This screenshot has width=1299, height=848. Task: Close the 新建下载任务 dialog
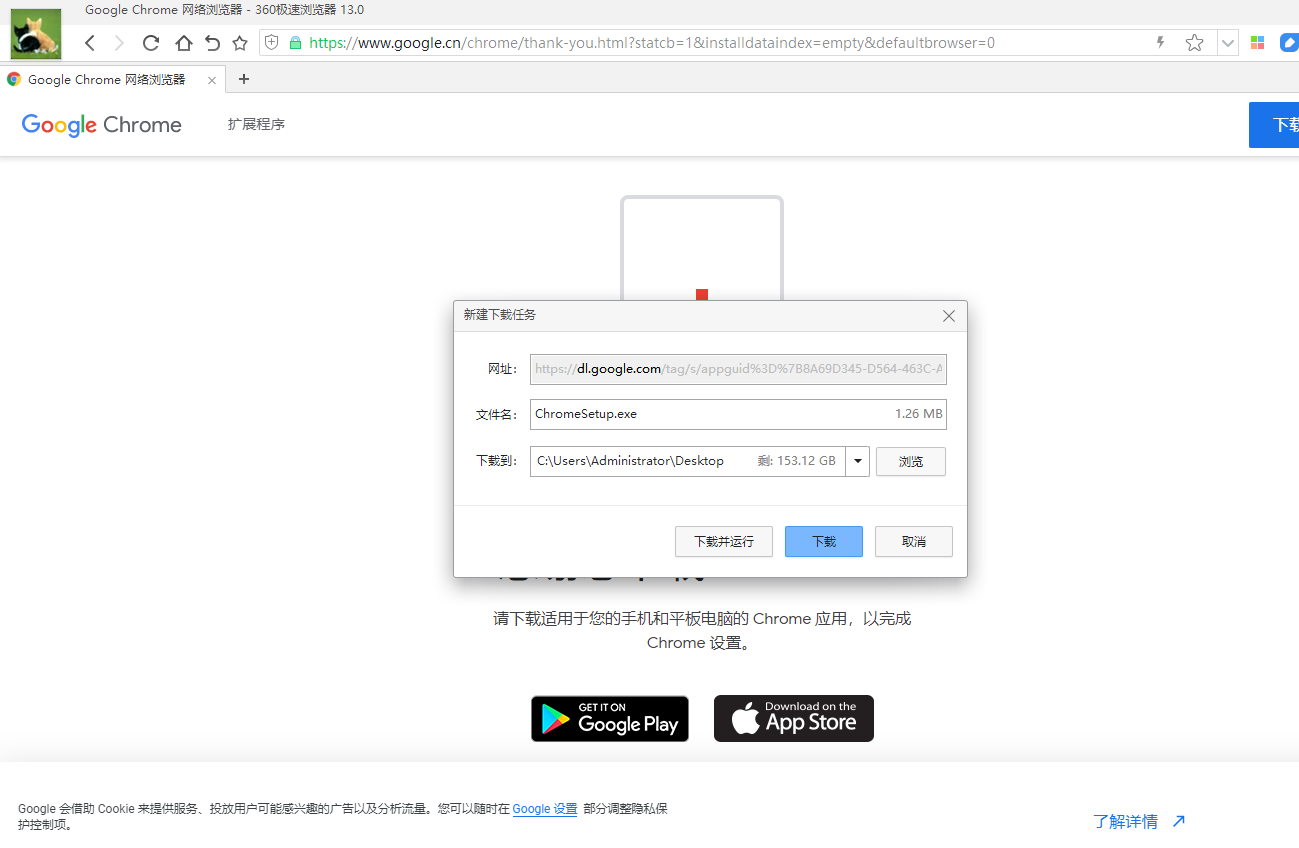tap(949, 316)
